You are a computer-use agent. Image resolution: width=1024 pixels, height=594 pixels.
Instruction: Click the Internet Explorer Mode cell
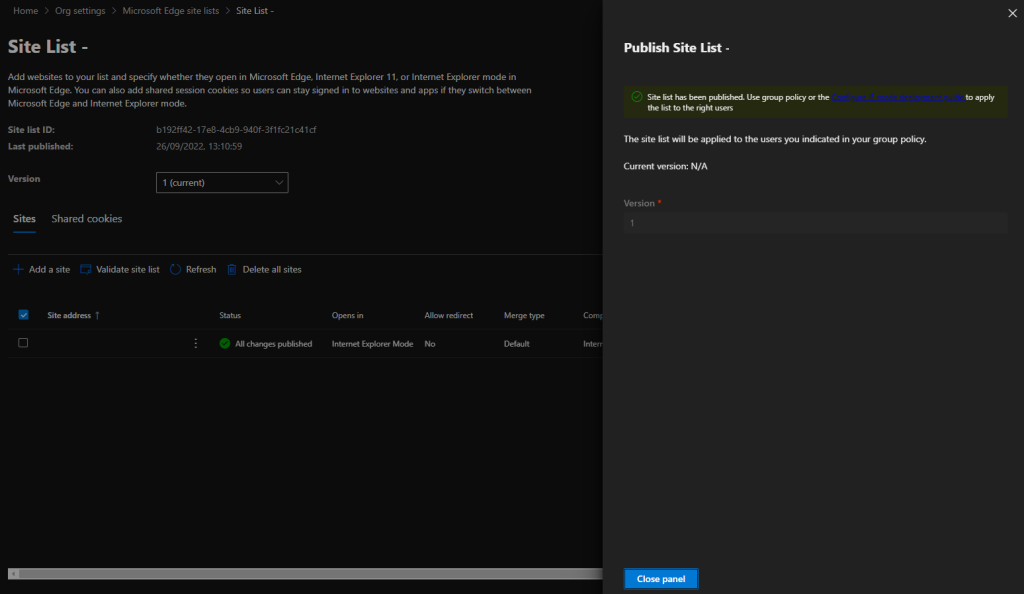[372, 343]
